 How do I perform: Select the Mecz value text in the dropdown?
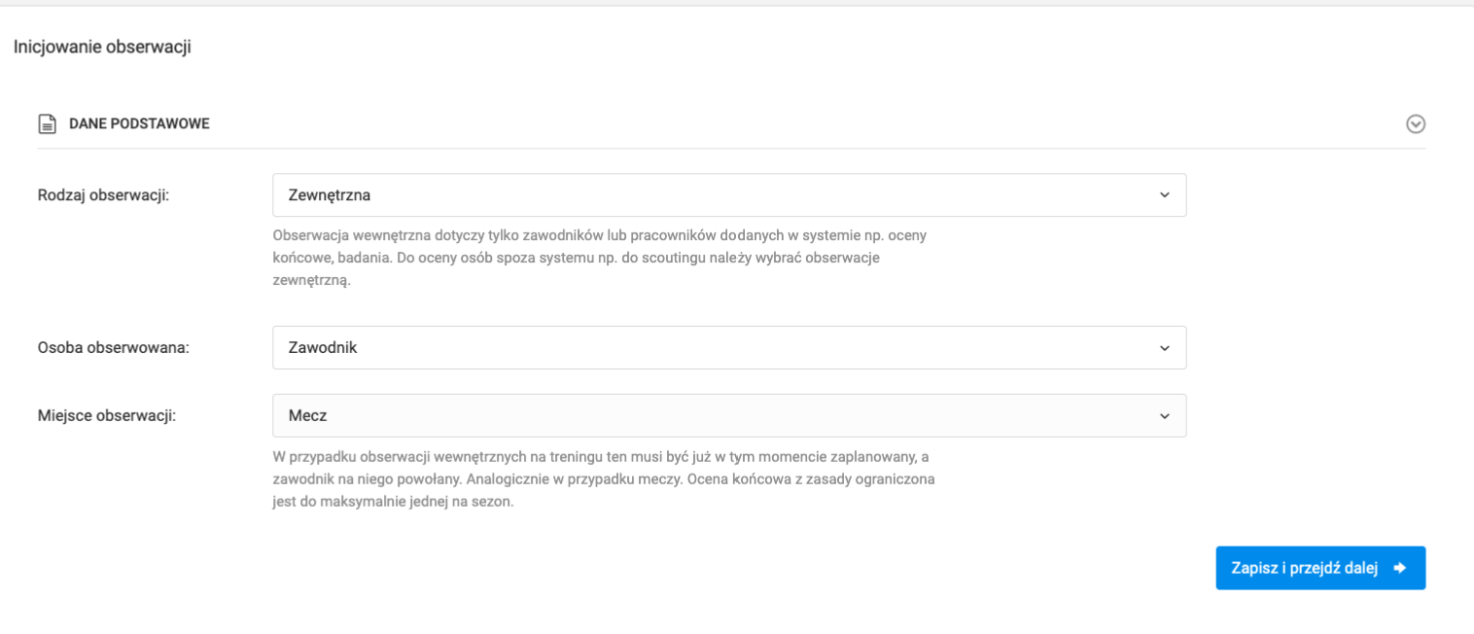(x=308, y=416)
